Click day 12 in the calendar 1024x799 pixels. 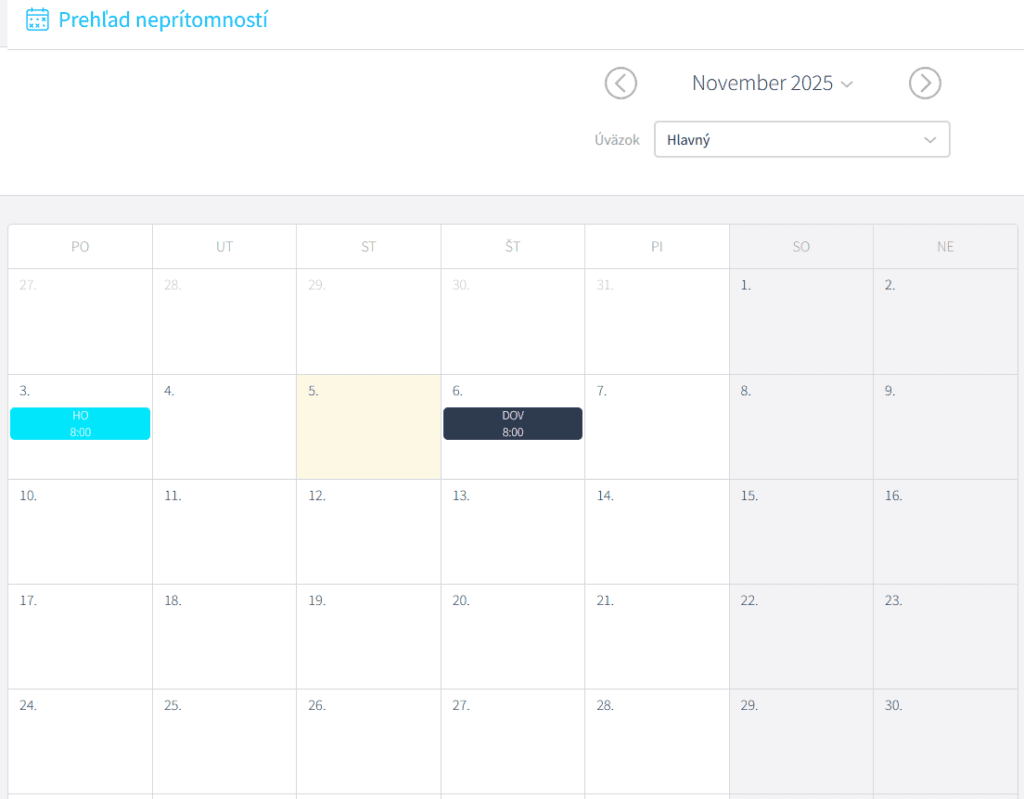[368, 532]
